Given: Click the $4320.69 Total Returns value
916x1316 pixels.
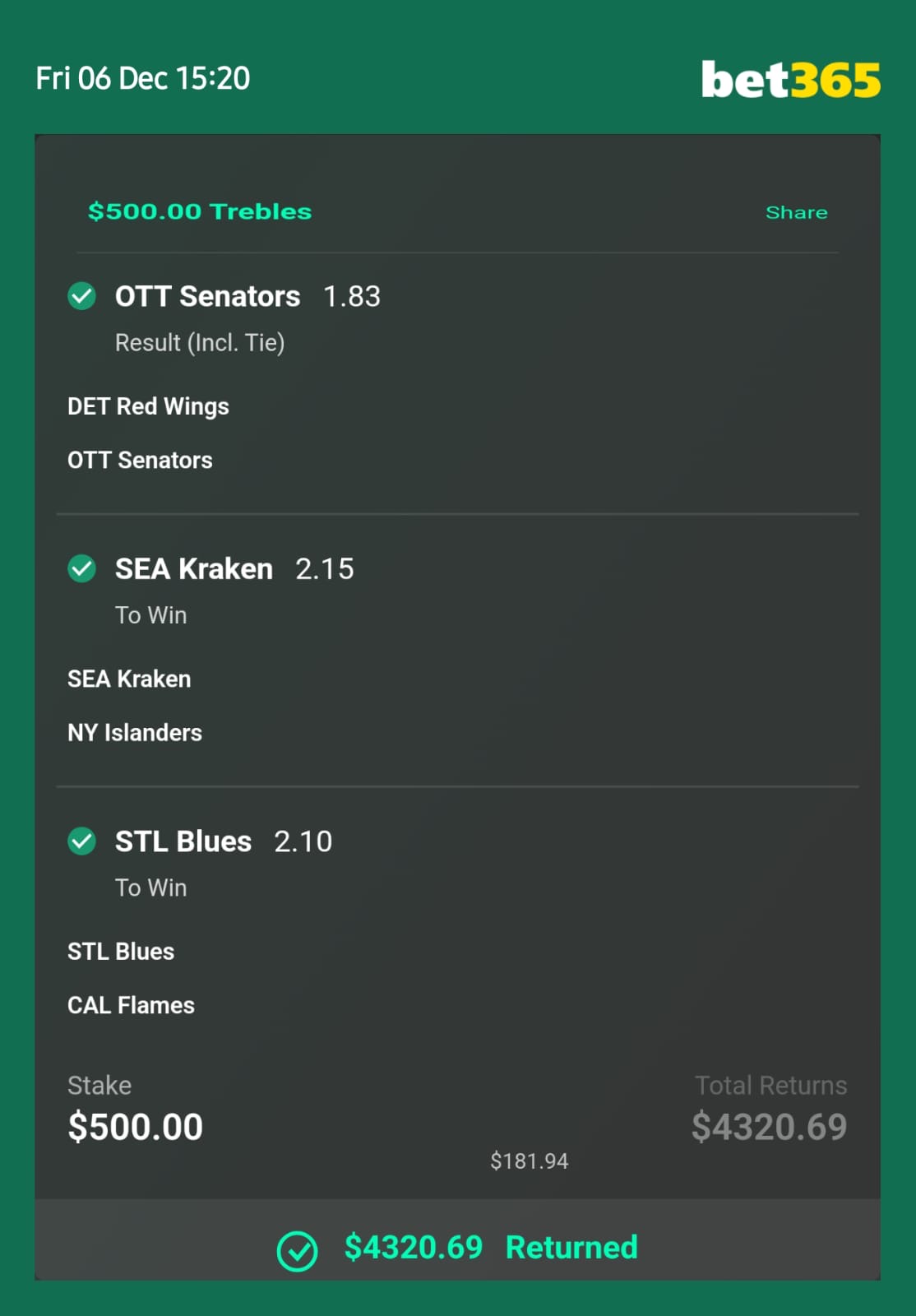Looking at the screenshot, I should tap(769, 1127).
